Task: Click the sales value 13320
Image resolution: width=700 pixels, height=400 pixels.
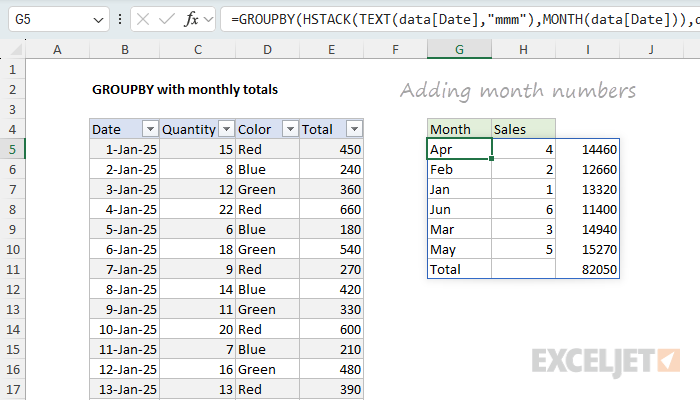Action: (588, 189)
